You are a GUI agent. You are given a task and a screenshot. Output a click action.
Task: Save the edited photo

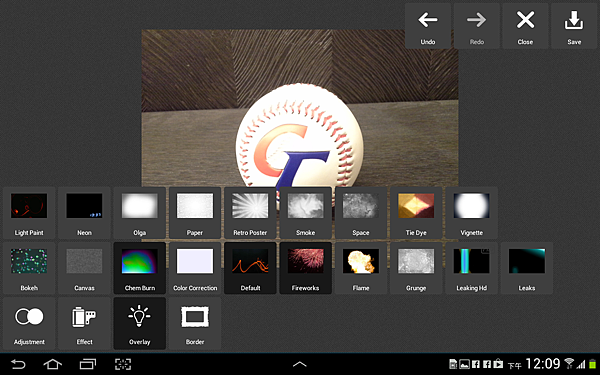(574, 26)
